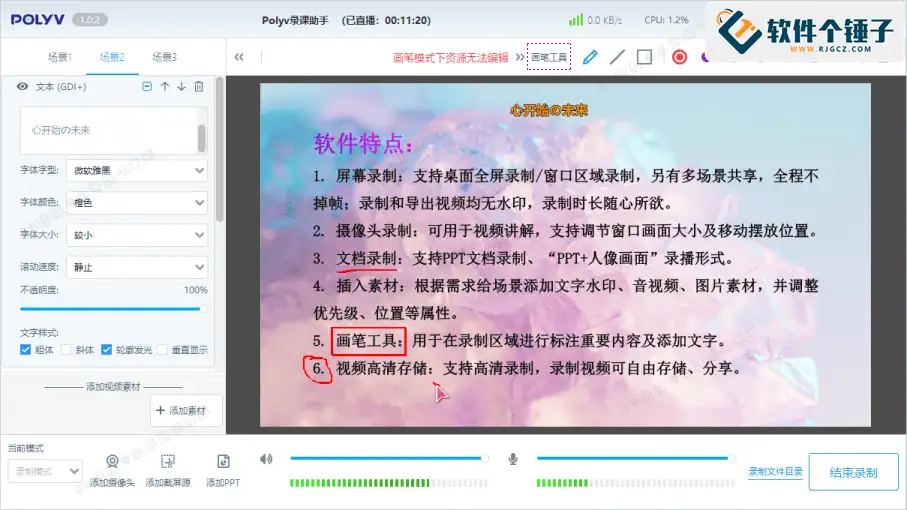The height and width of the screenshot is (510, 907).
Task: Click the green network signal indicator
Action: 576,20
